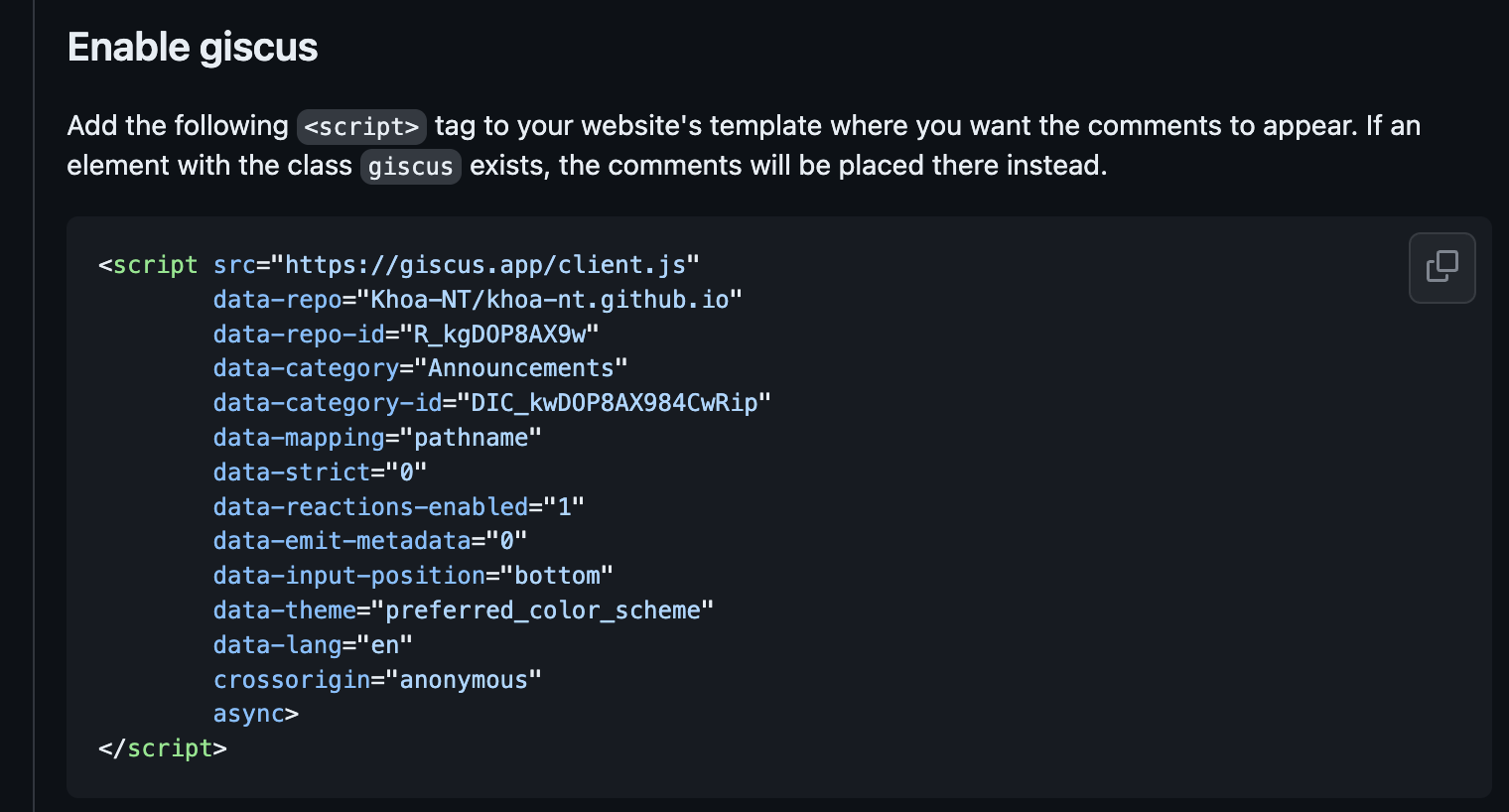1509x812 pixels.
Task: Click the data-strict attribute line
Action: [x=320, y=473]
